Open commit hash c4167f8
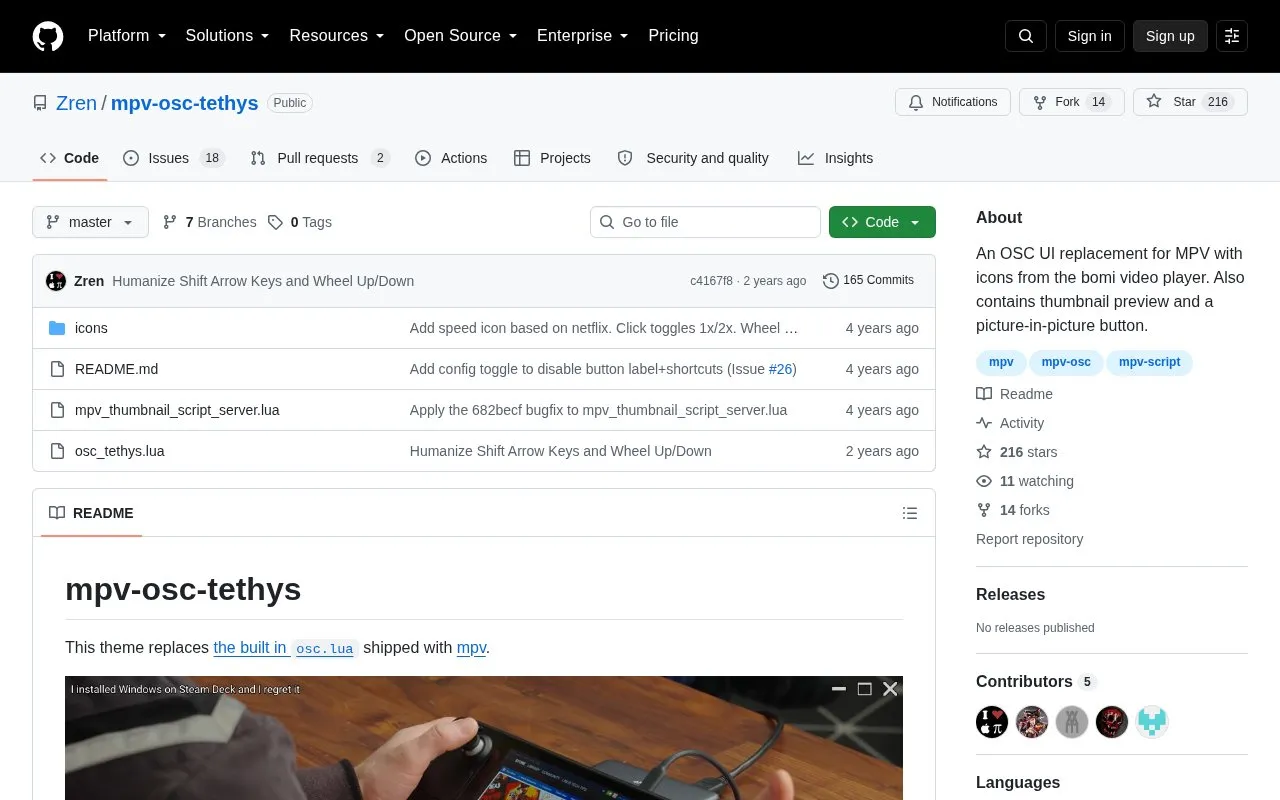Screen dimensions: 1280x800 click(x=711, y=281)
